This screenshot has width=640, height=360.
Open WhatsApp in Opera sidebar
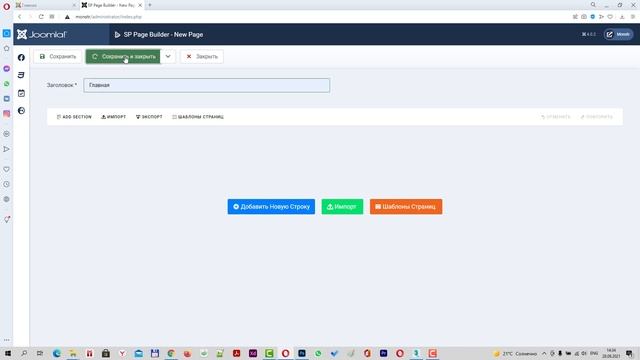tap(7, 84)
